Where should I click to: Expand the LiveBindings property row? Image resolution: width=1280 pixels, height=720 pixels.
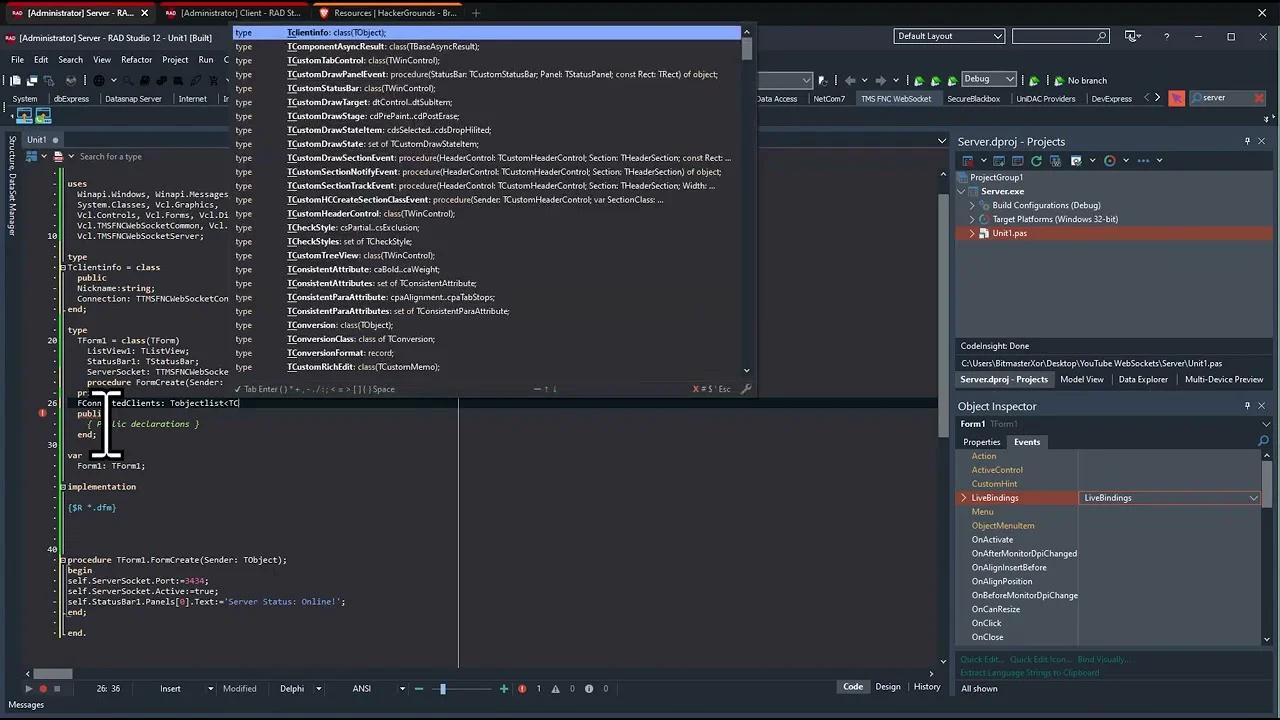point(964,498)
